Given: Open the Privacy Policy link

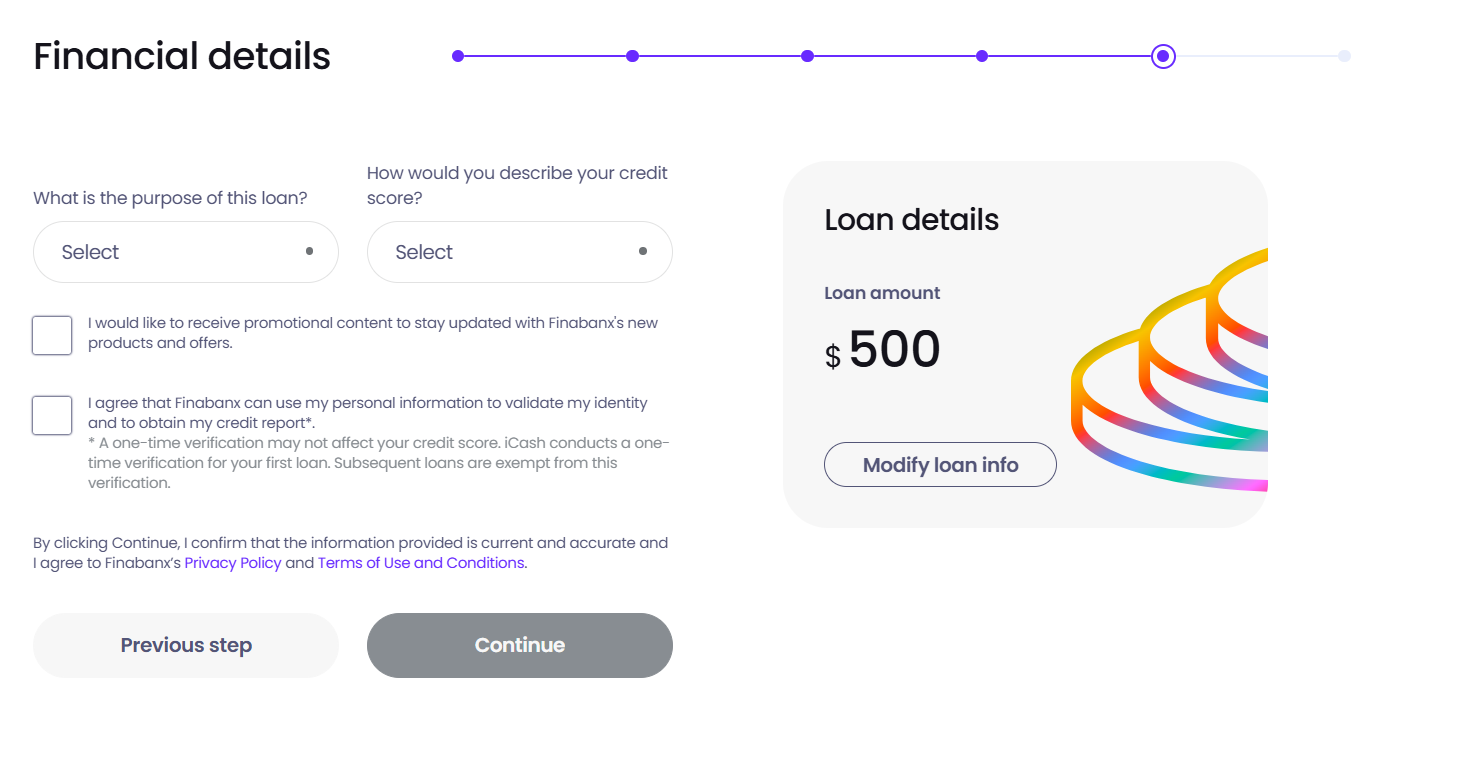Looking at the screenshot, I should click(233, 563).
